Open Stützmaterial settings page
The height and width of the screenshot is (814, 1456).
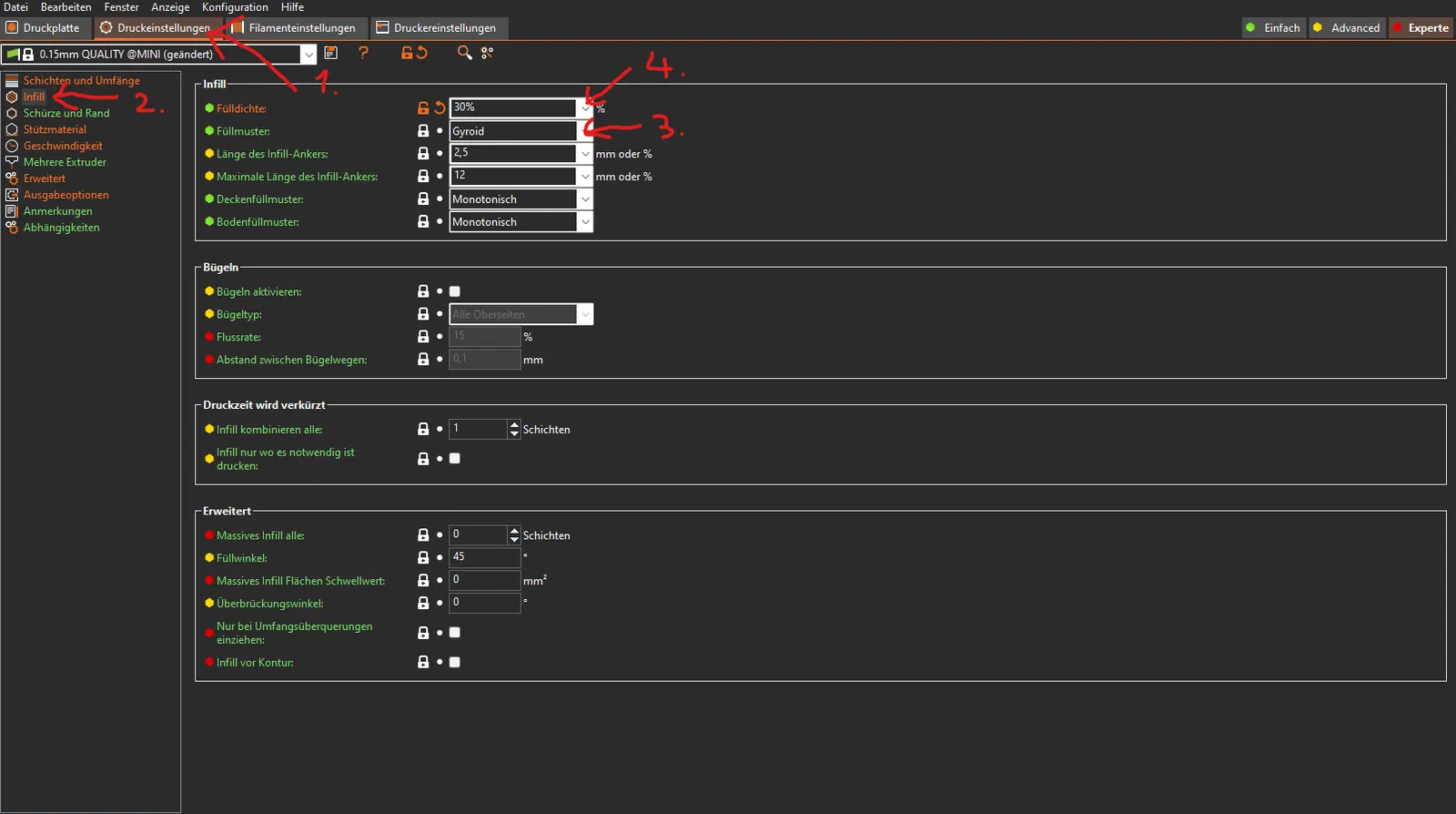click(x=55, y=130)
